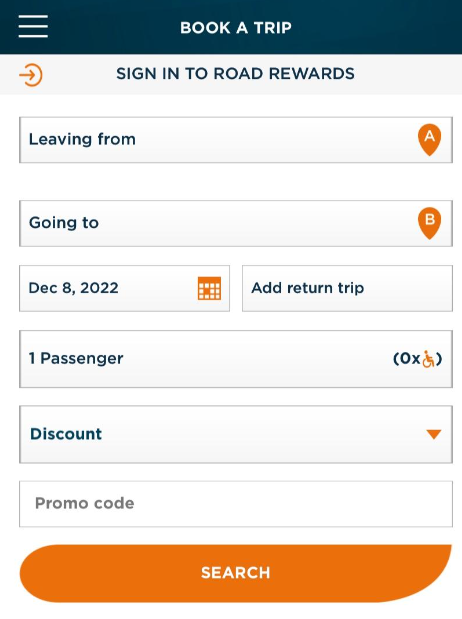Tap the Going to label text

[64, 223]
